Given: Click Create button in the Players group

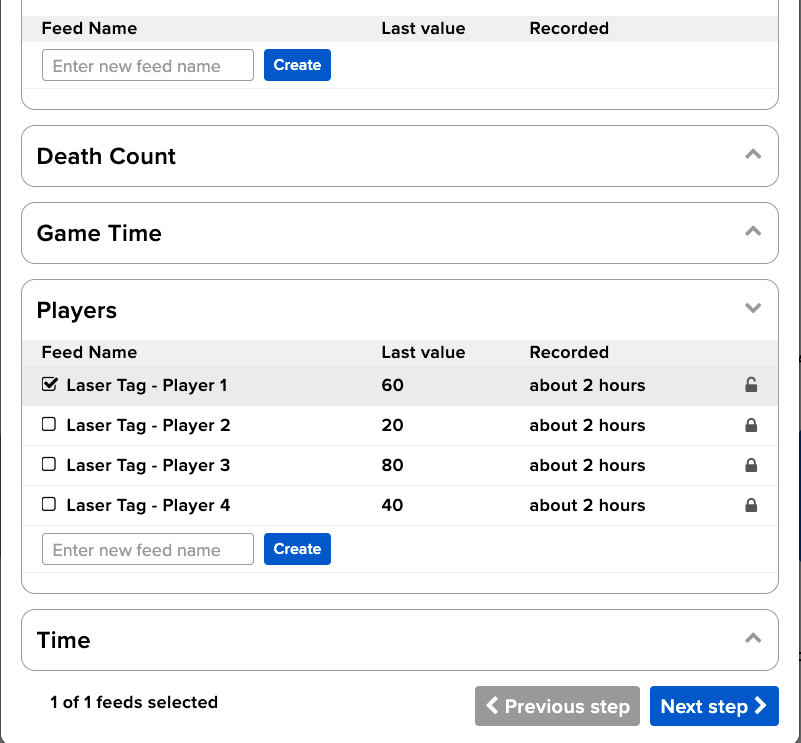Looking at the screenshot, I should 297,549.
